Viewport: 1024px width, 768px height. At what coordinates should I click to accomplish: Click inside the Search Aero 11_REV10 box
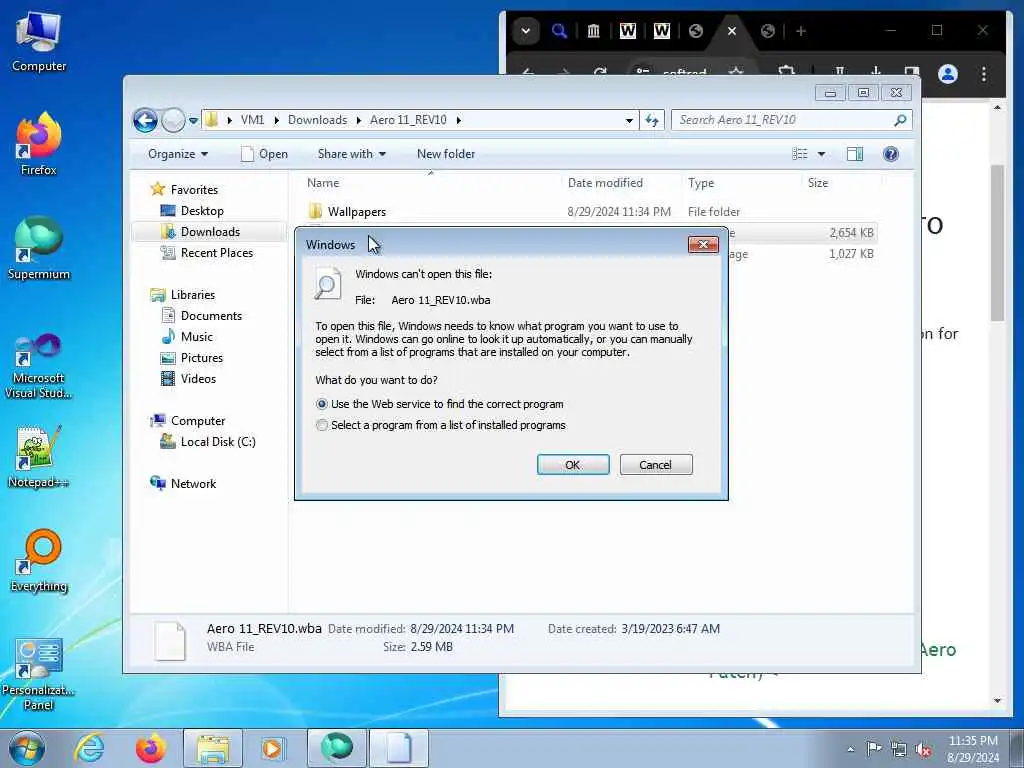[x=784, y=120]
